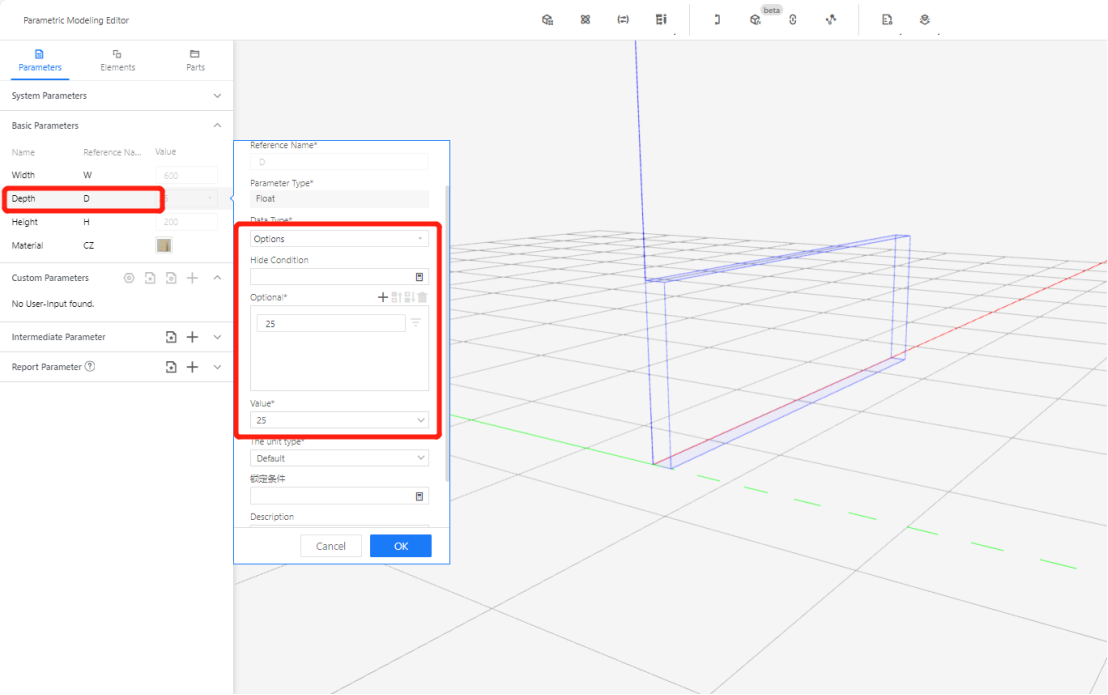The height and width of the screenshot is (695, 1108).
Task: Click the Report Parameter help icon
Action: click(90, 367)
